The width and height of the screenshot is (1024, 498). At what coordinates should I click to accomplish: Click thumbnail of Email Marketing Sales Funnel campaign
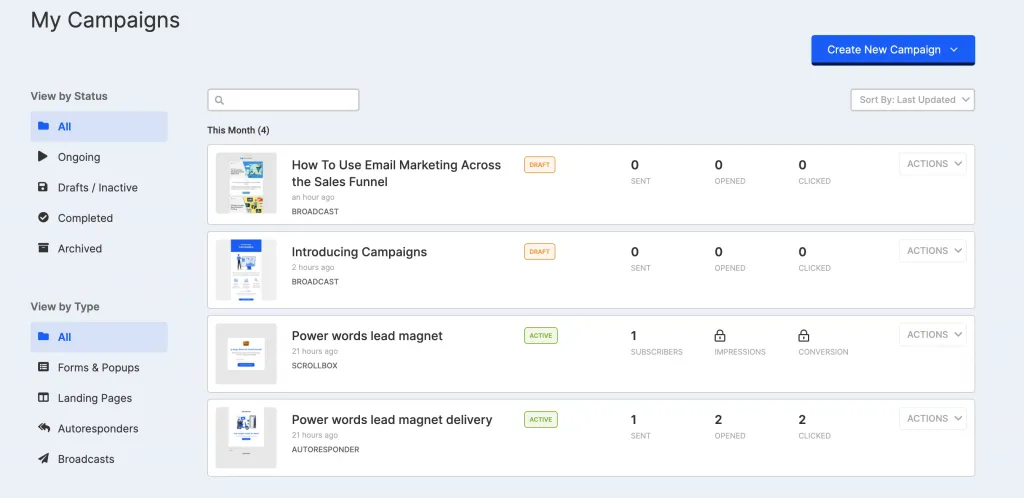tap(246, 183)
